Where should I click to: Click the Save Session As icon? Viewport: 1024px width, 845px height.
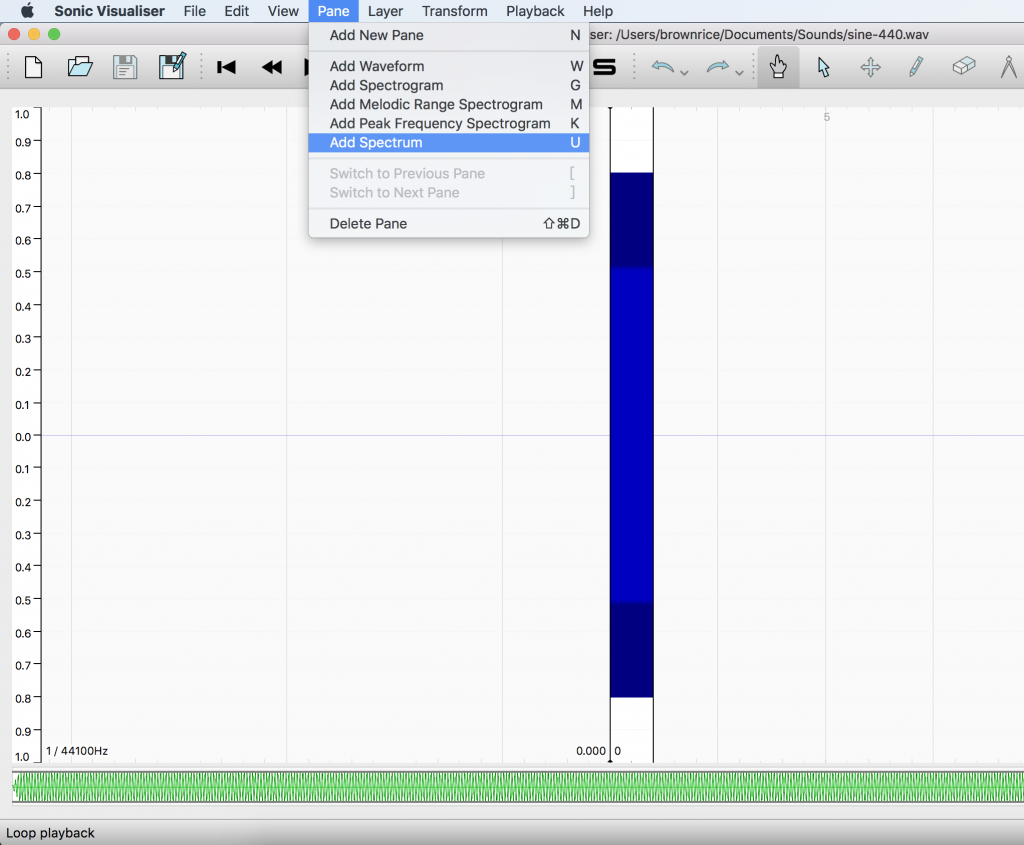click(172, 66)
